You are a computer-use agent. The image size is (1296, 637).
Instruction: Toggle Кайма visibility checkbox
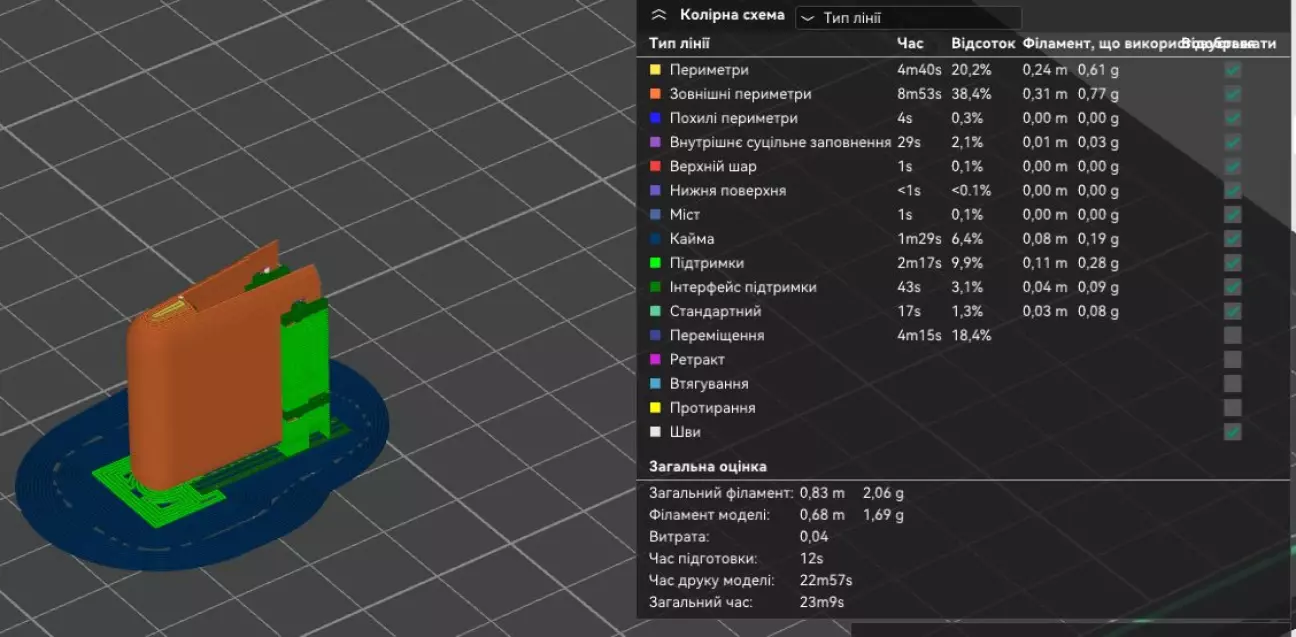click(x=1233, y=239)
